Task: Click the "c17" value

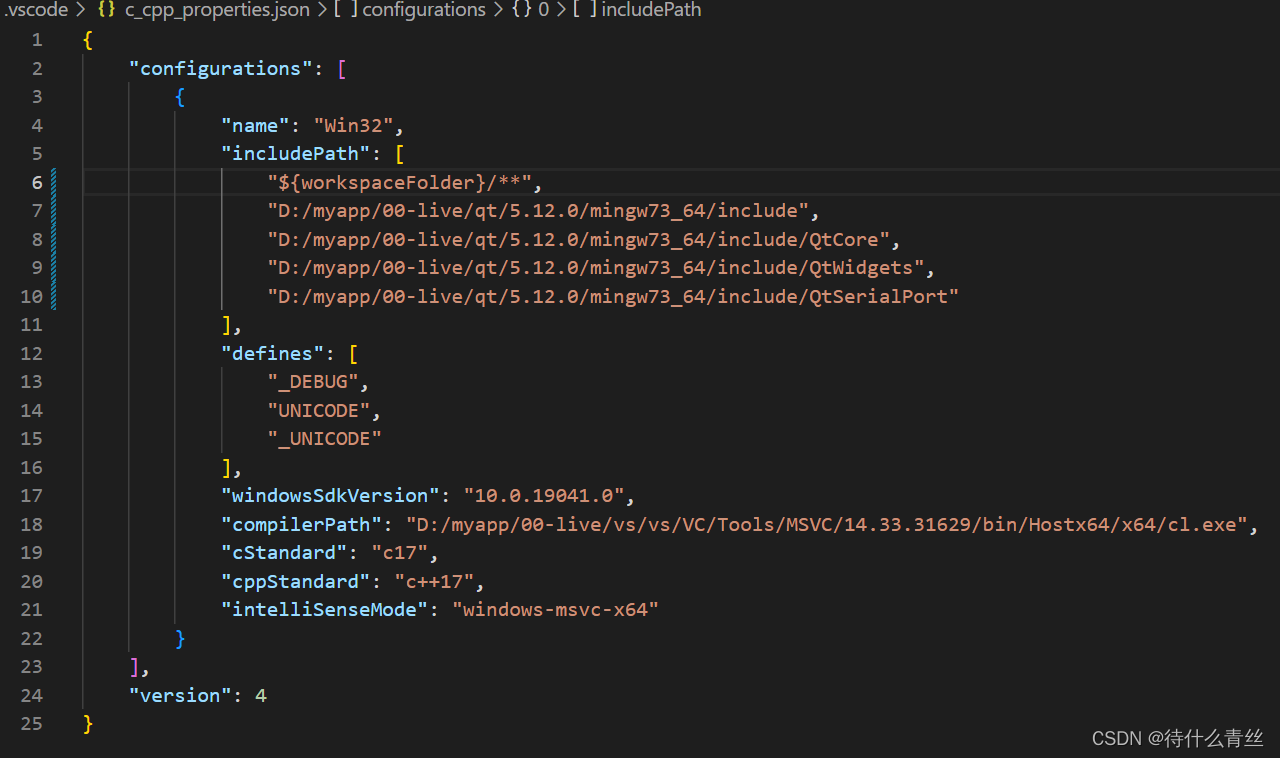Action: pyautogui.click(x=400, y=553)
